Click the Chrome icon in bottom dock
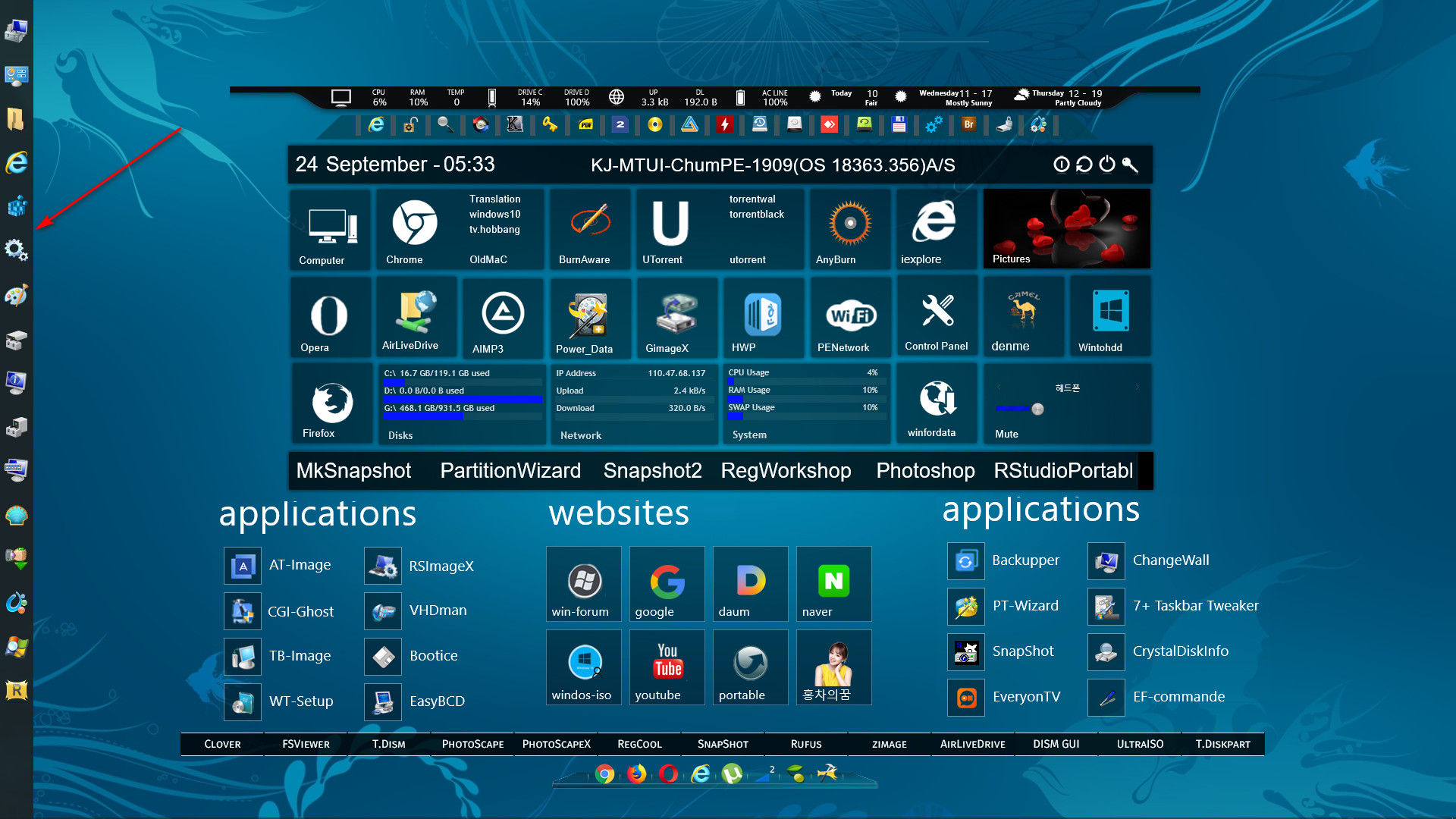The height and width of the screenshot is (819, 1456). (604, 773)
